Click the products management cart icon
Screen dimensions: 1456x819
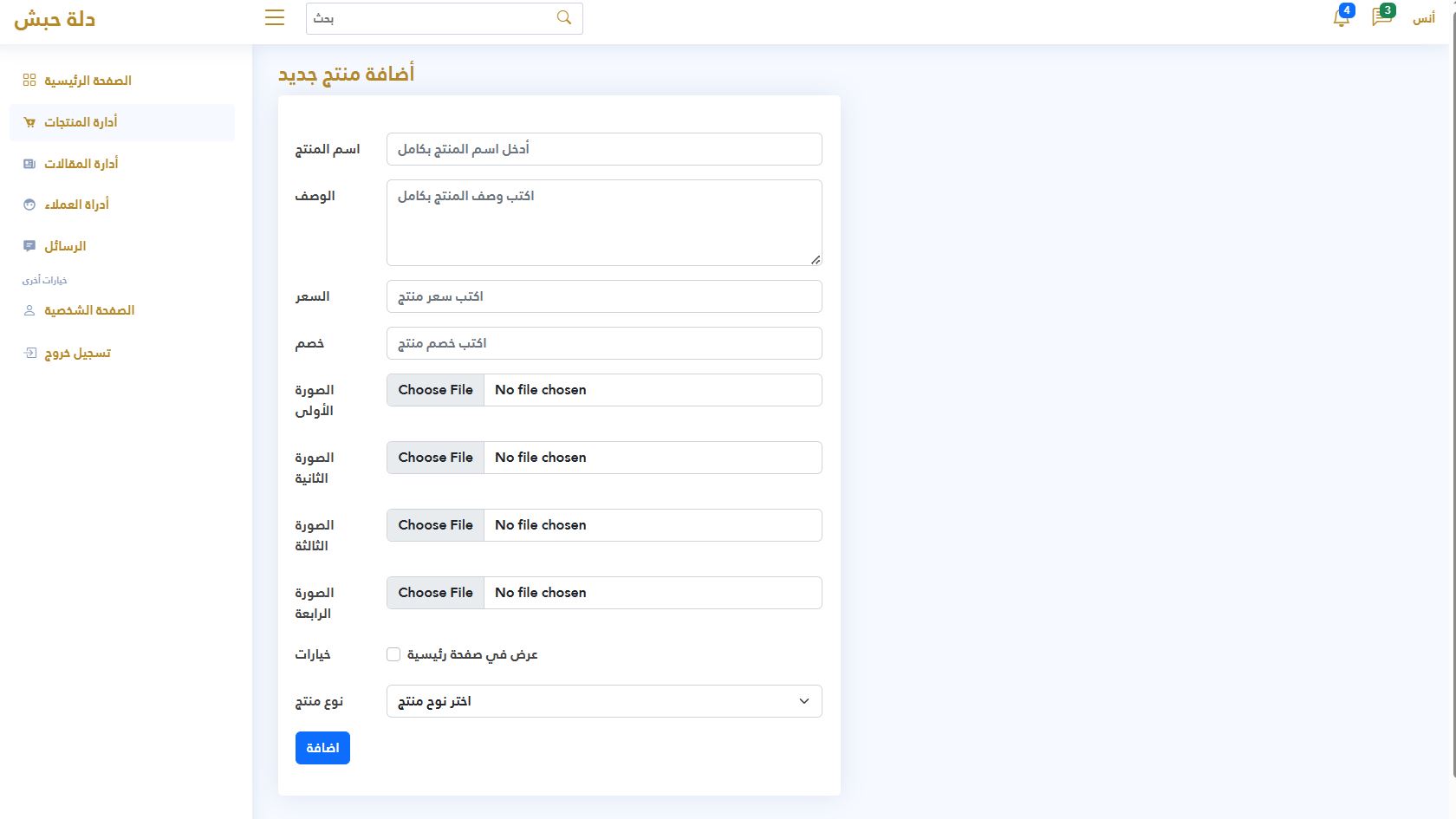(x=29, y=122)
